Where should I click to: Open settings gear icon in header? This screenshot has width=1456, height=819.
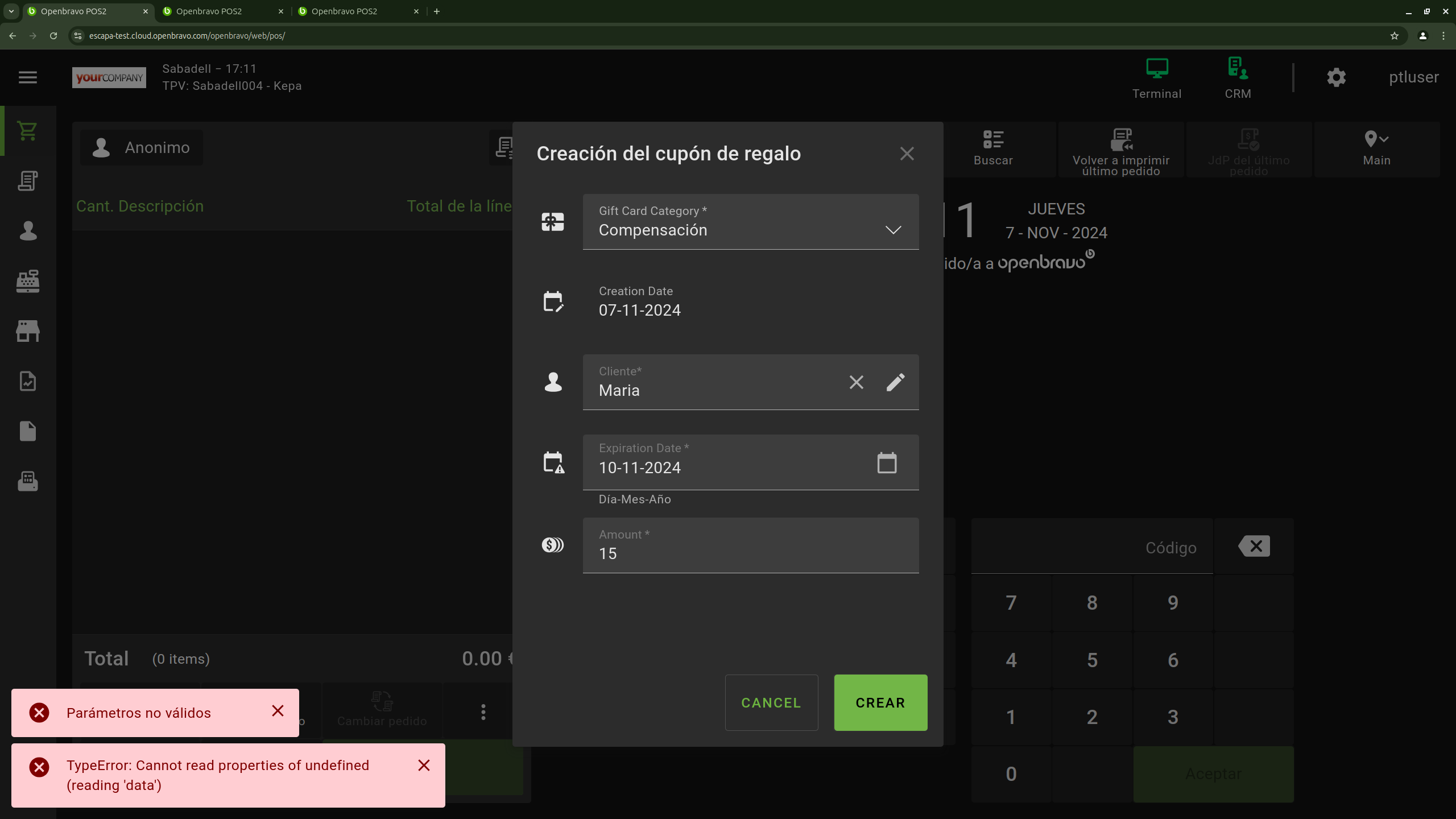(x=1336, y=77)
